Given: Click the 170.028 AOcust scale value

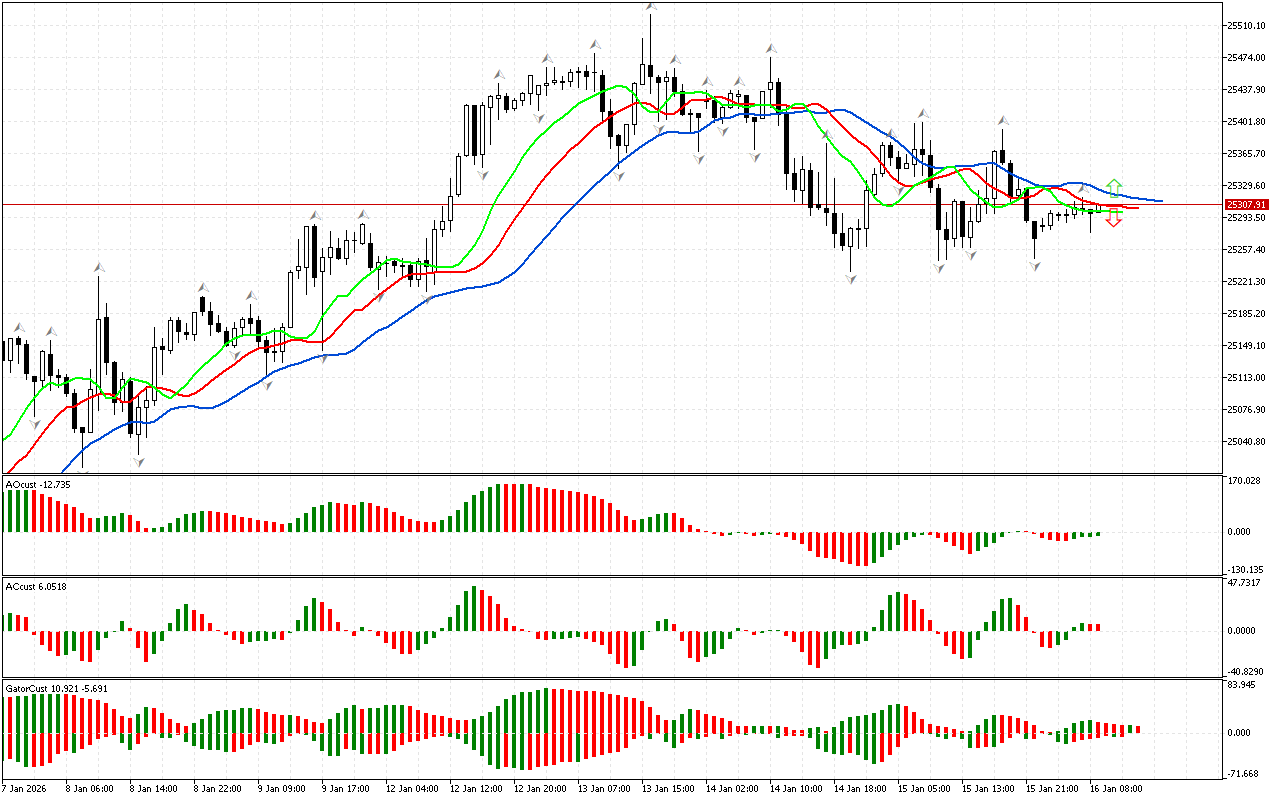Looking at the screenshot, I should pos(1244,482).
